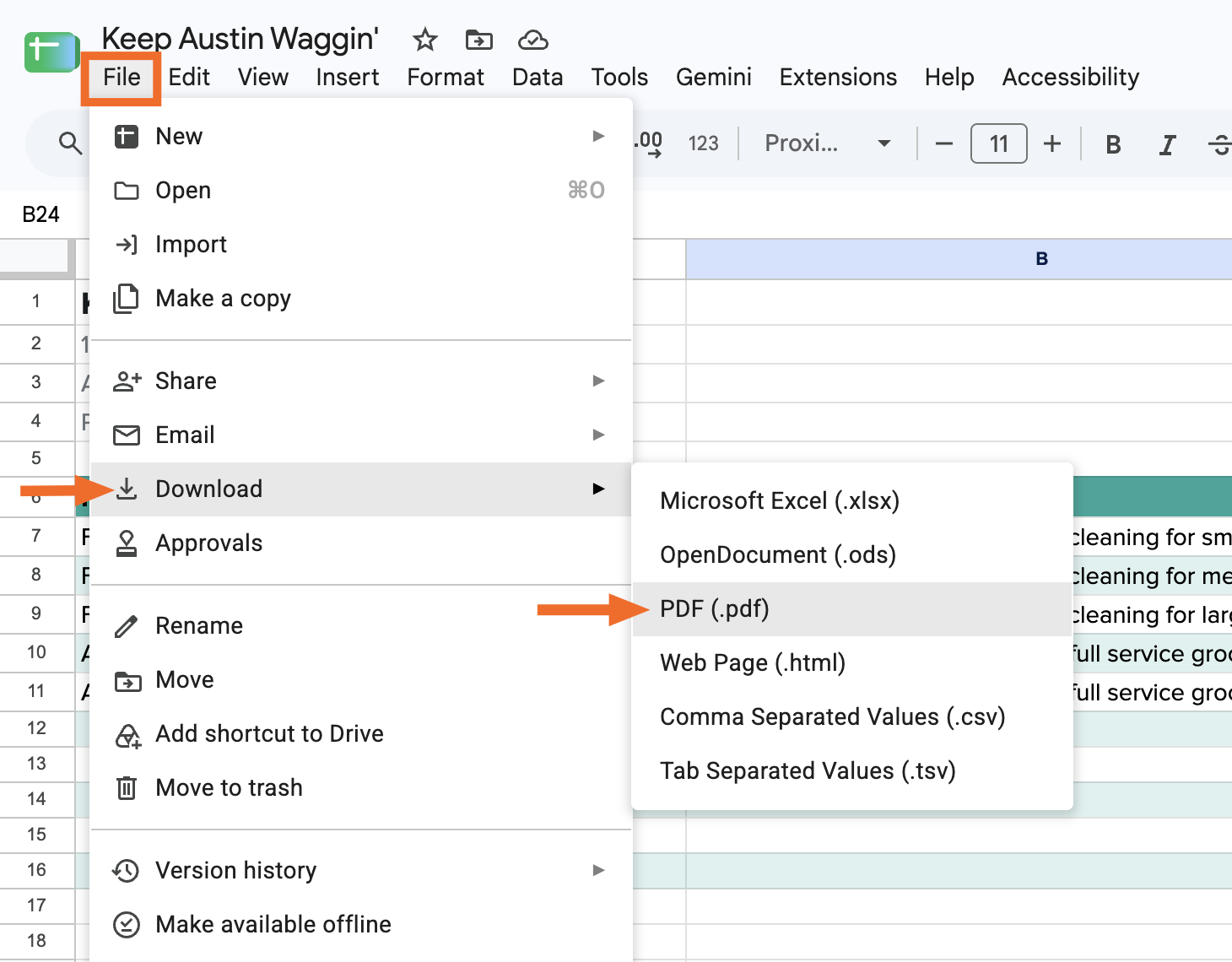Viewport: 1232px width, 962px height.
Task: Toggle strikethrough formatting
Action: [1219, 144]
